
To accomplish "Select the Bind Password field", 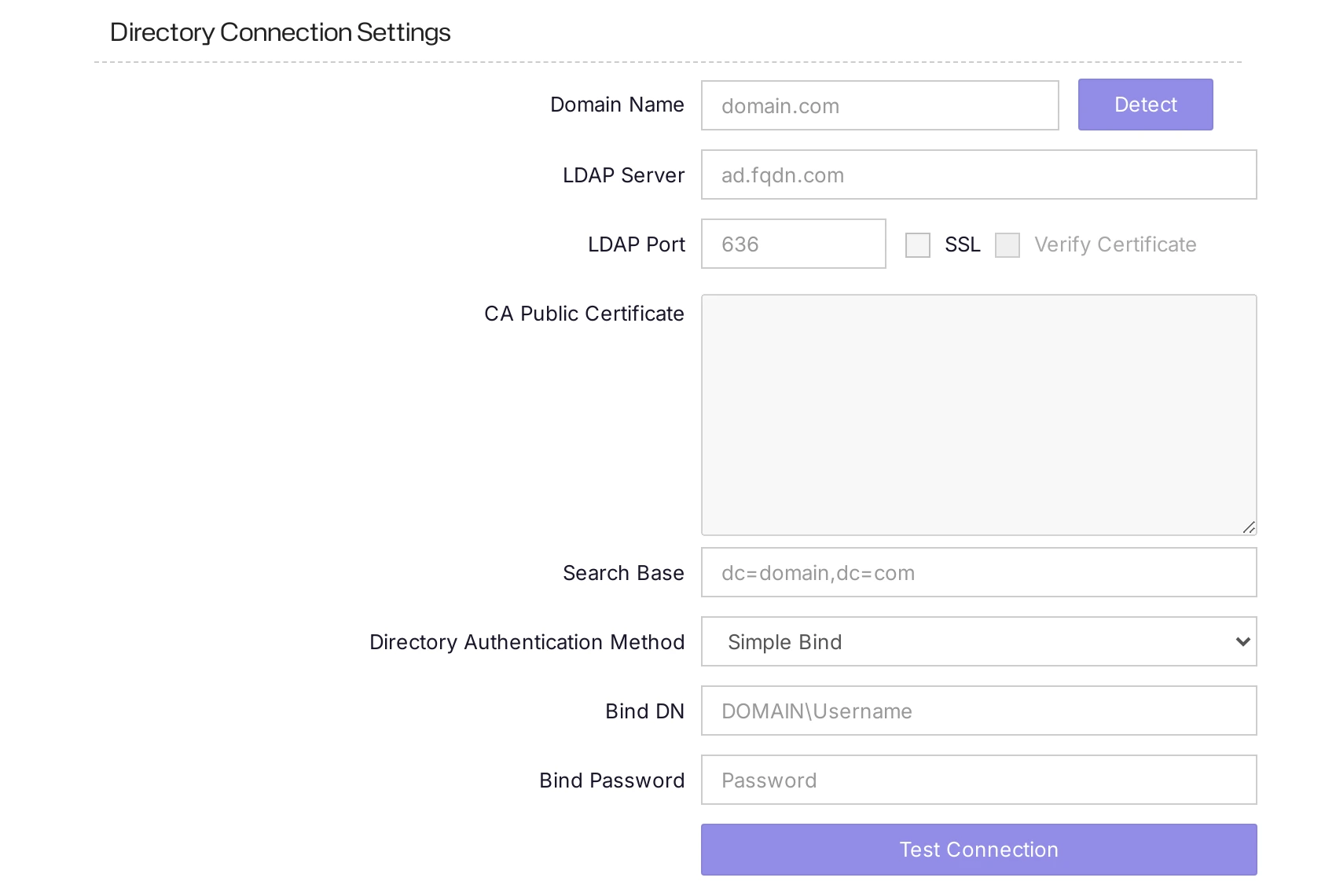I will [x=978, y=780].
